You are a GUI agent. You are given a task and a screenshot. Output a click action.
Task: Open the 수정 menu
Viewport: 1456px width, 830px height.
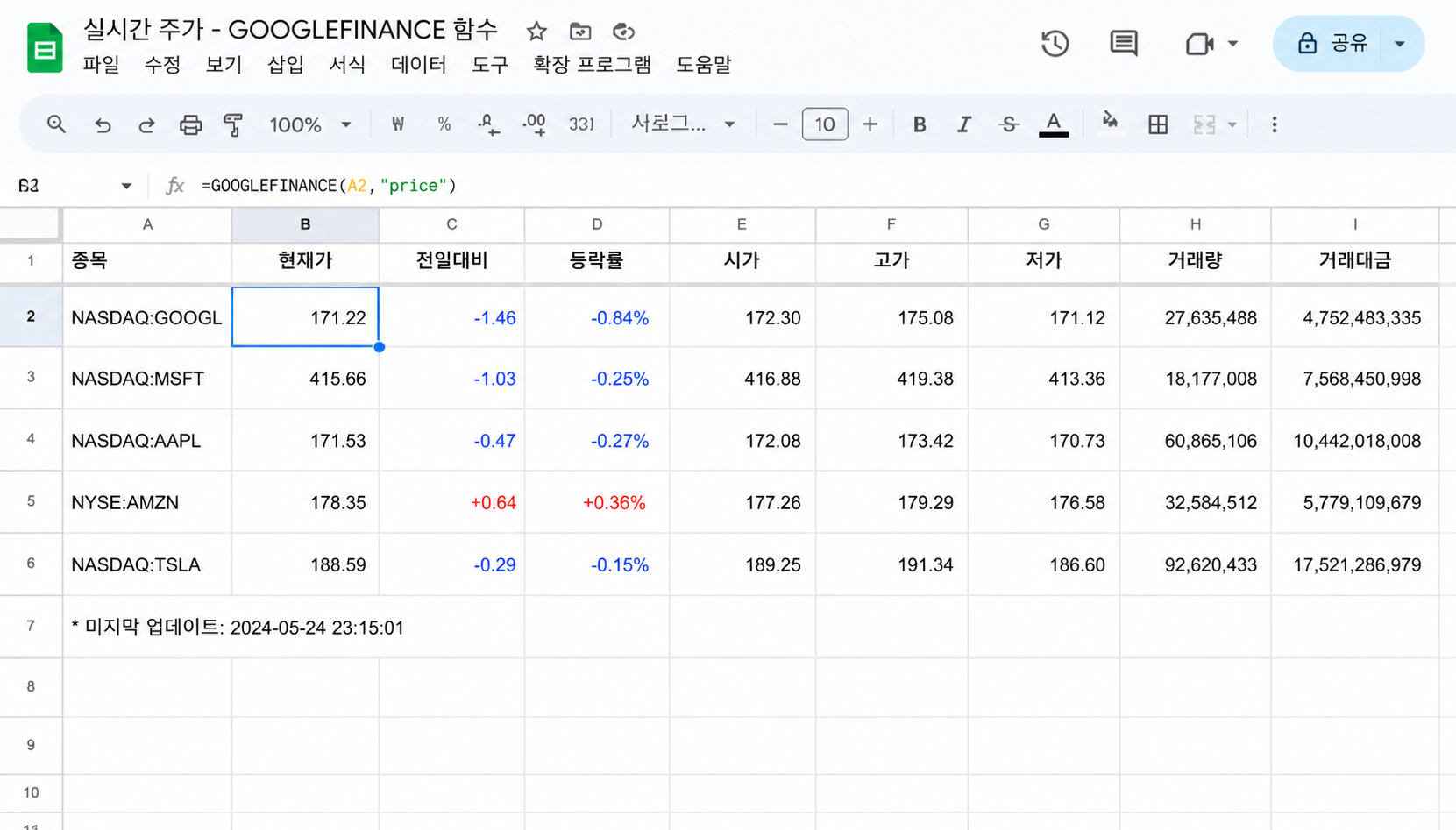click(x=162, y=65)
